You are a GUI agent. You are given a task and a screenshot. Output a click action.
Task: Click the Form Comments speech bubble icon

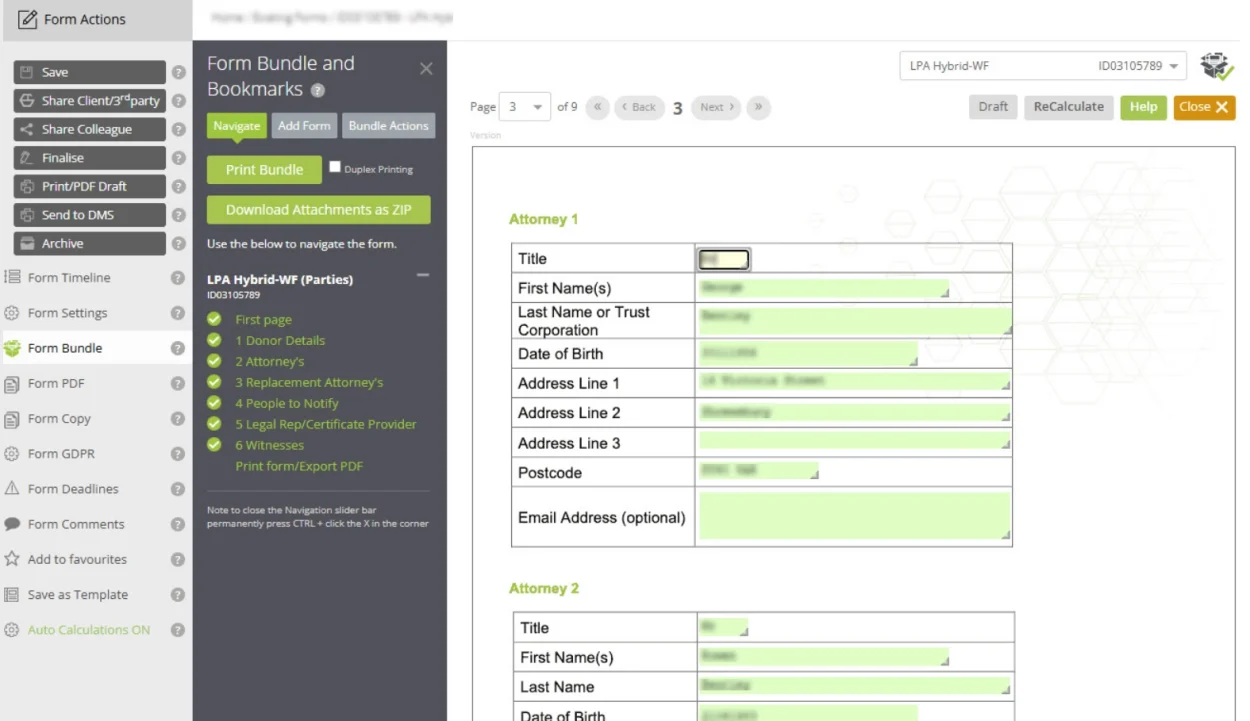click(x=11, y=524)
